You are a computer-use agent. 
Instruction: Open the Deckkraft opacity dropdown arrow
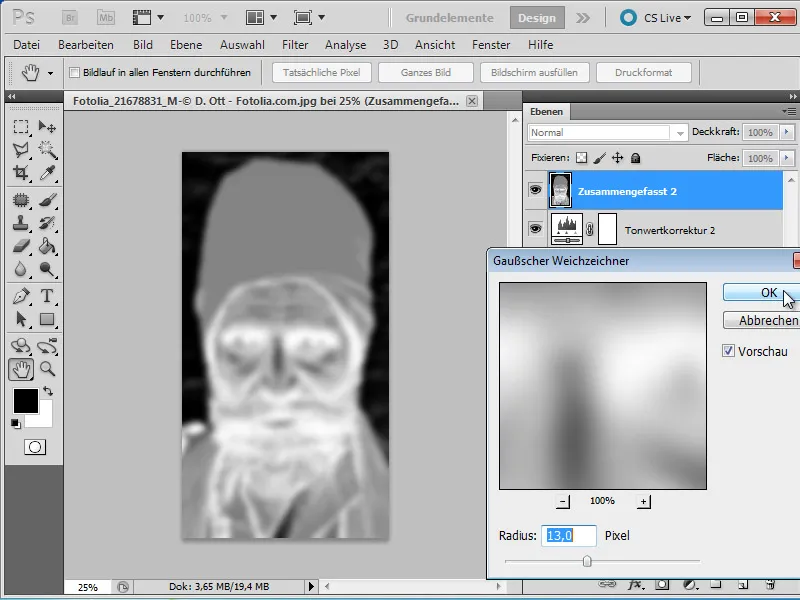[787, 132]
